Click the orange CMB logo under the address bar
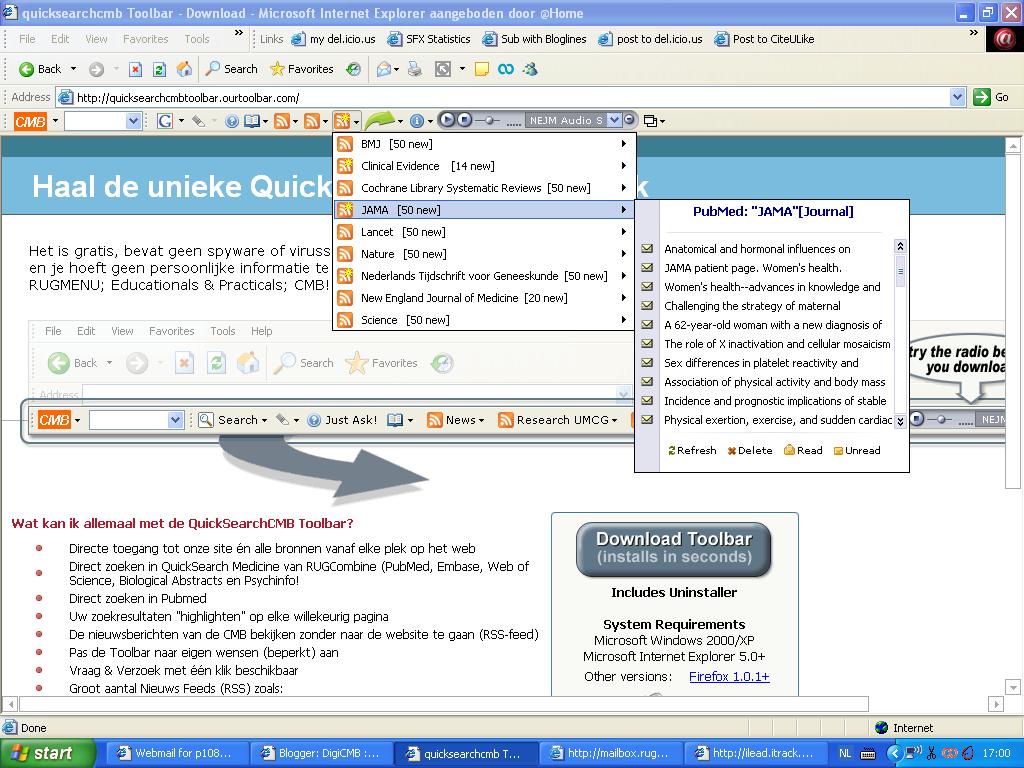Viewport: 1024px width, 768px height. (x=31, y=121)
